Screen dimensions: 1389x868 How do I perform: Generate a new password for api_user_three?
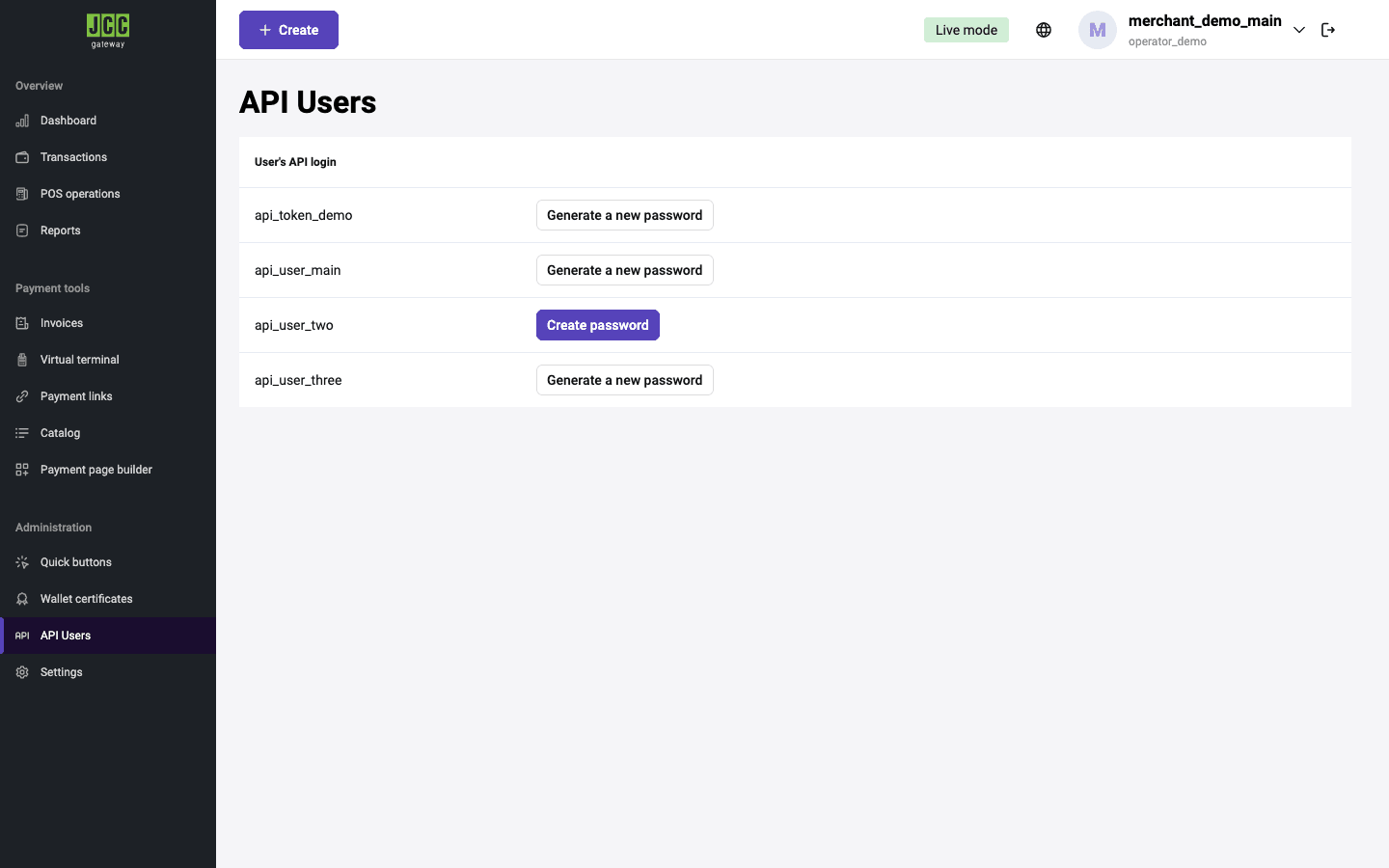[x=625, y=380]
